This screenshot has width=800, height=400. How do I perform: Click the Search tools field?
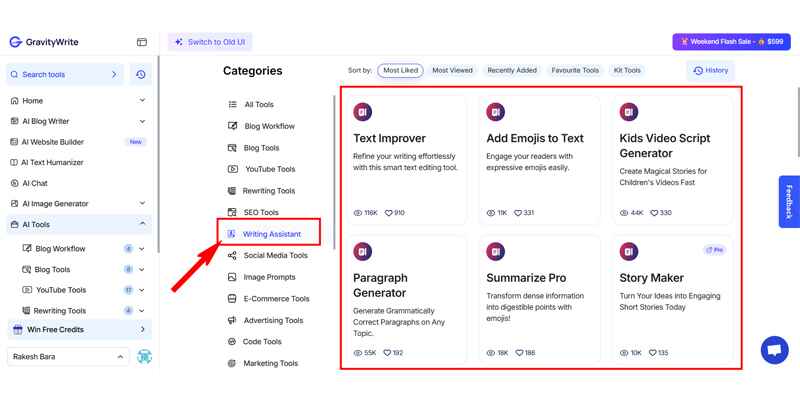[65, 74]
